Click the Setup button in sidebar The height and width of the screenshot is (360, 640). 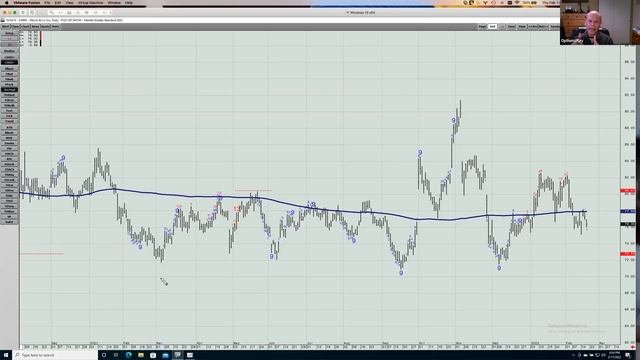(9, 33)
